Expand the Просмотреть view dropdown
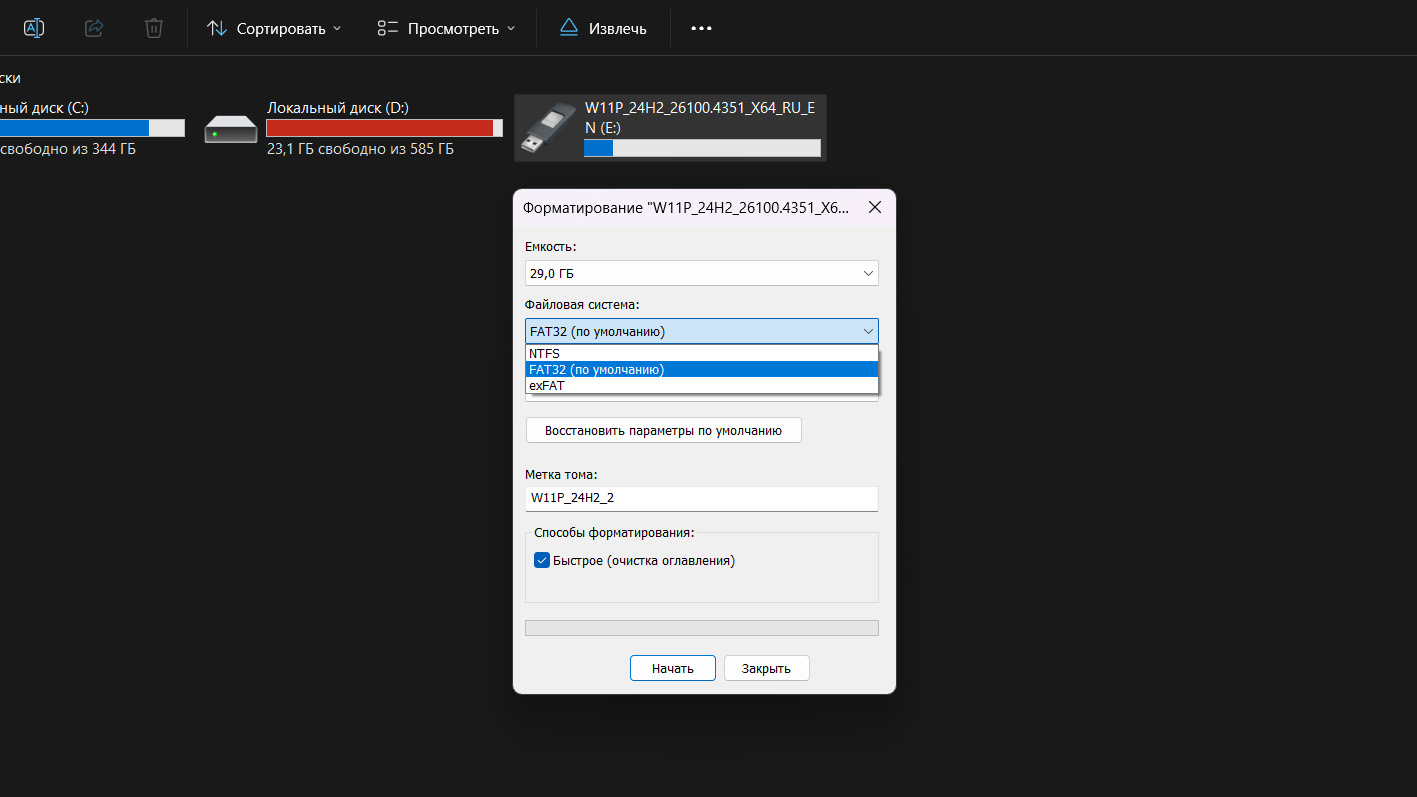1417x797 pixels. click(x=446, y=28)
